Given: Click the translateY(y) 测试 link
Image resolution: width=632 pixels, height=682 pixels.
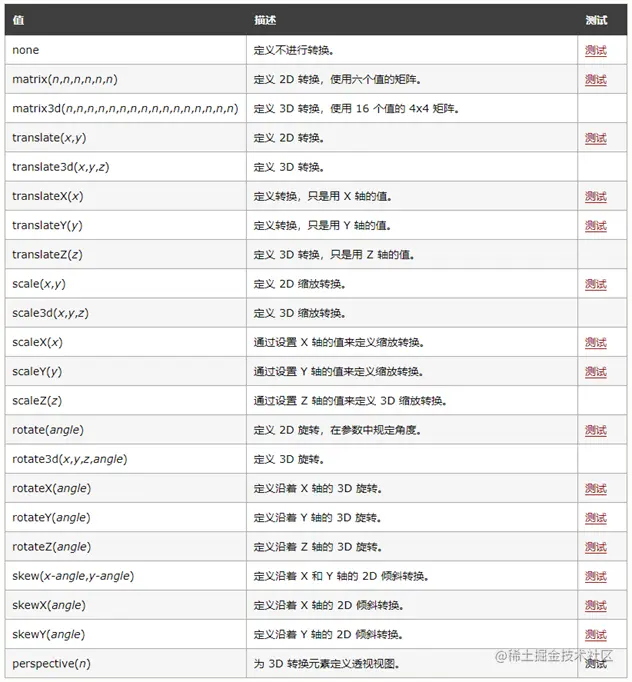Looking at the screenshot, I should (x=596, y=226).
